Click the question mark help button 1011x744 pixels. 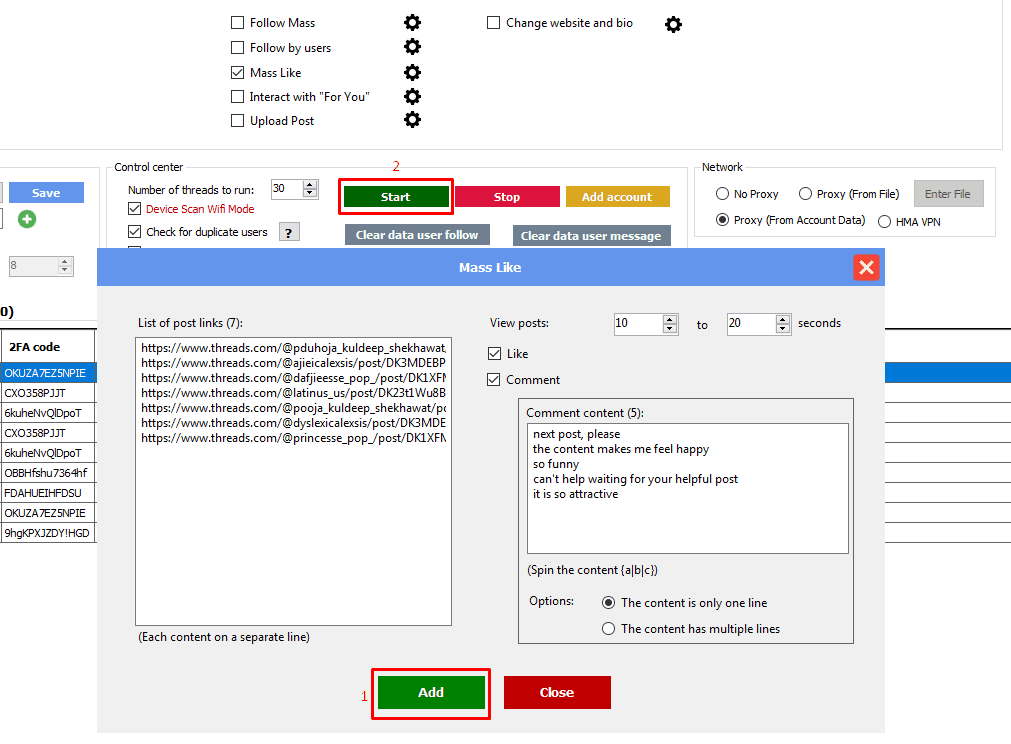tap(289, 233)
